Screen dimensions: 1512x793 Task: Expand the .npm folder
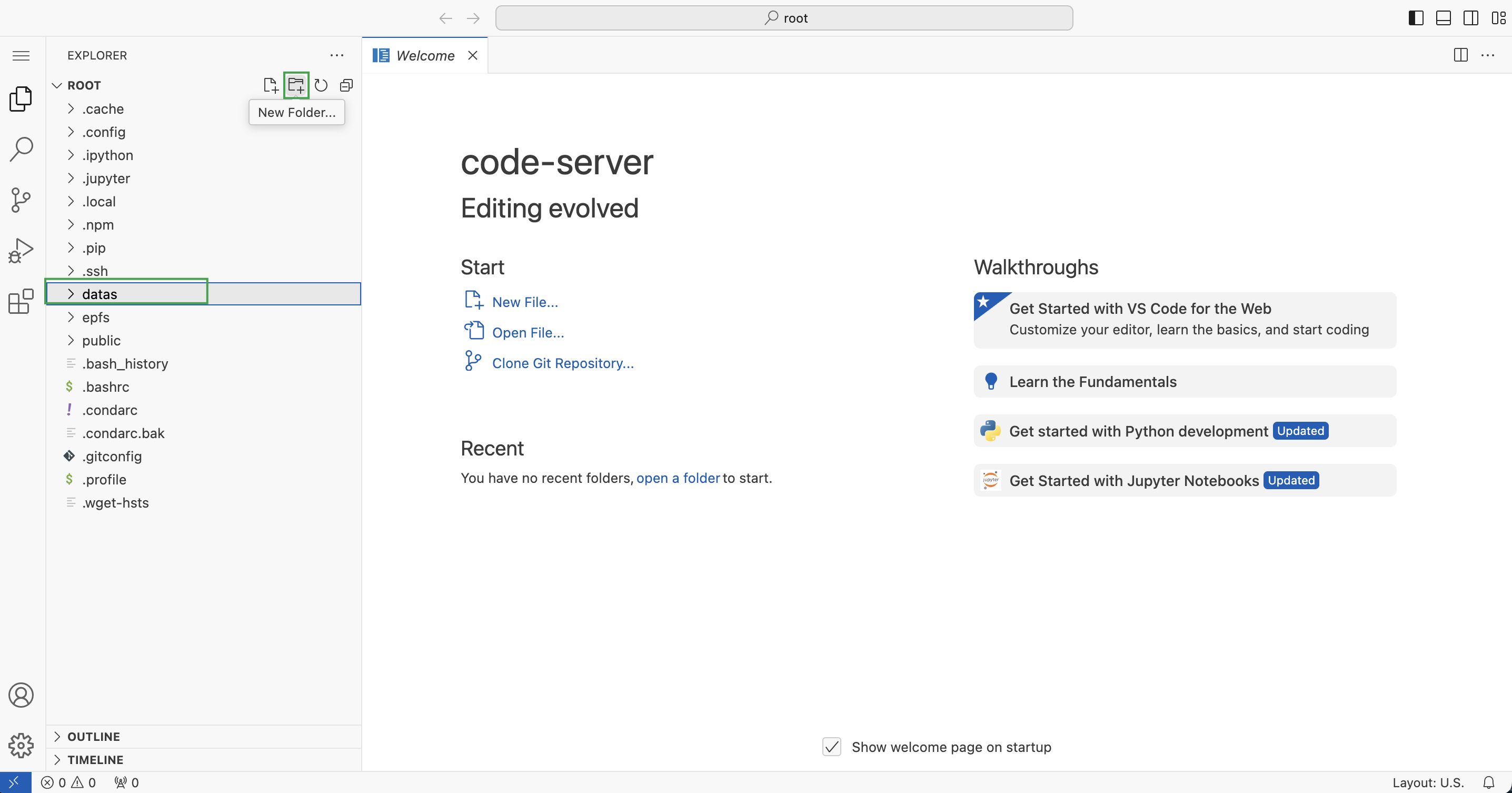click(x=203, y=225)
